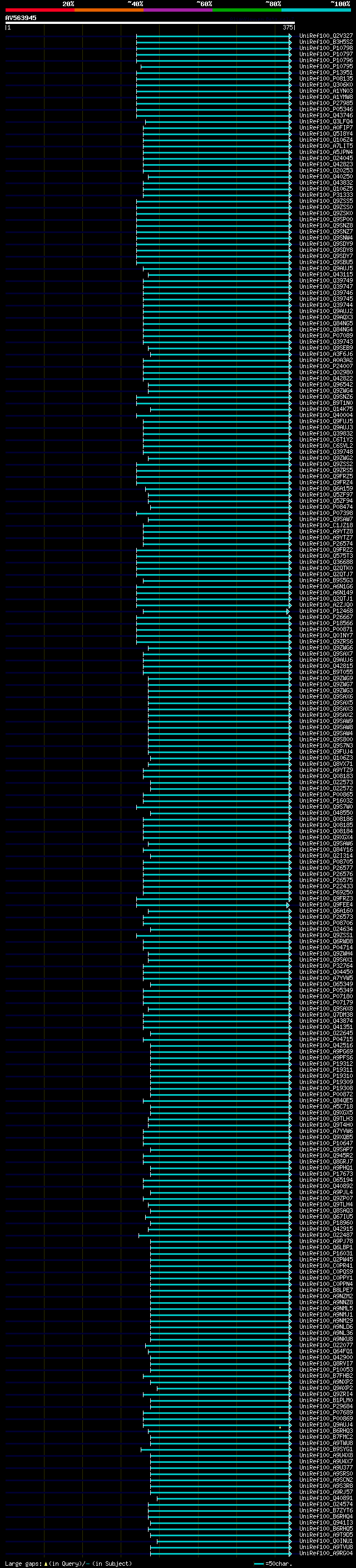Open hit UniRef100_O24045
This screenshot has height=1568, width=356.
(325, 159)
